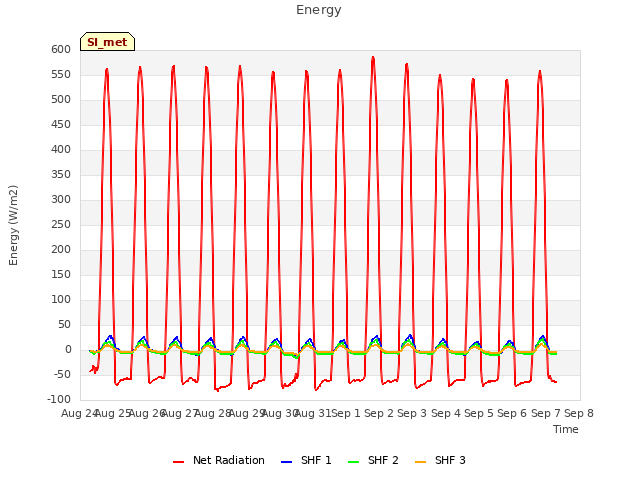Toggle the SHF 3 legend entry
The height and width of the screenshot is (480, 640).
point(440,460)
